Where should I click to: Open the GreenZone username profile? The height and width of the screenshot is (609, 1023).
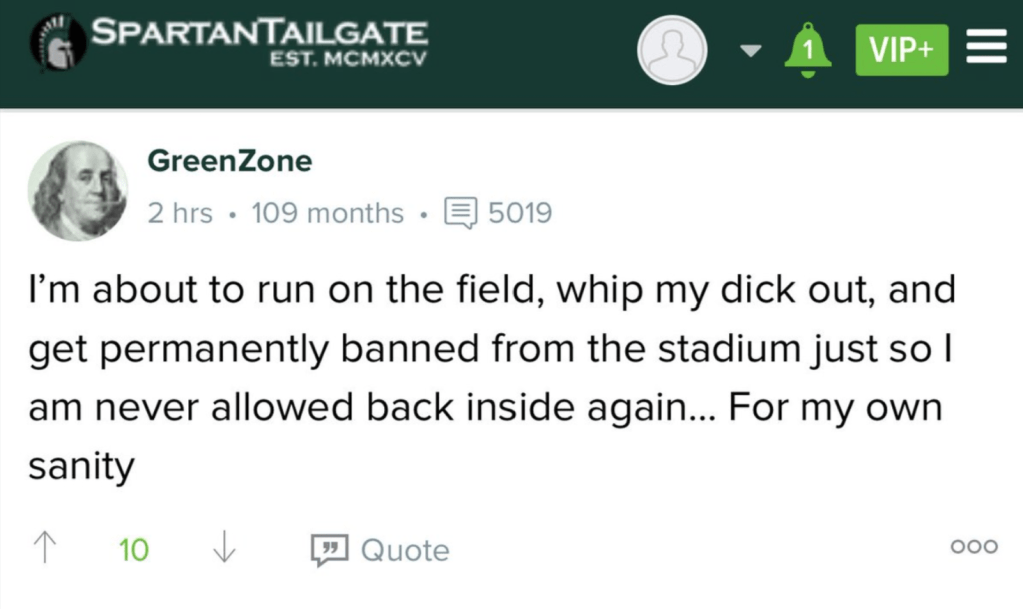(x=229, y=161)
